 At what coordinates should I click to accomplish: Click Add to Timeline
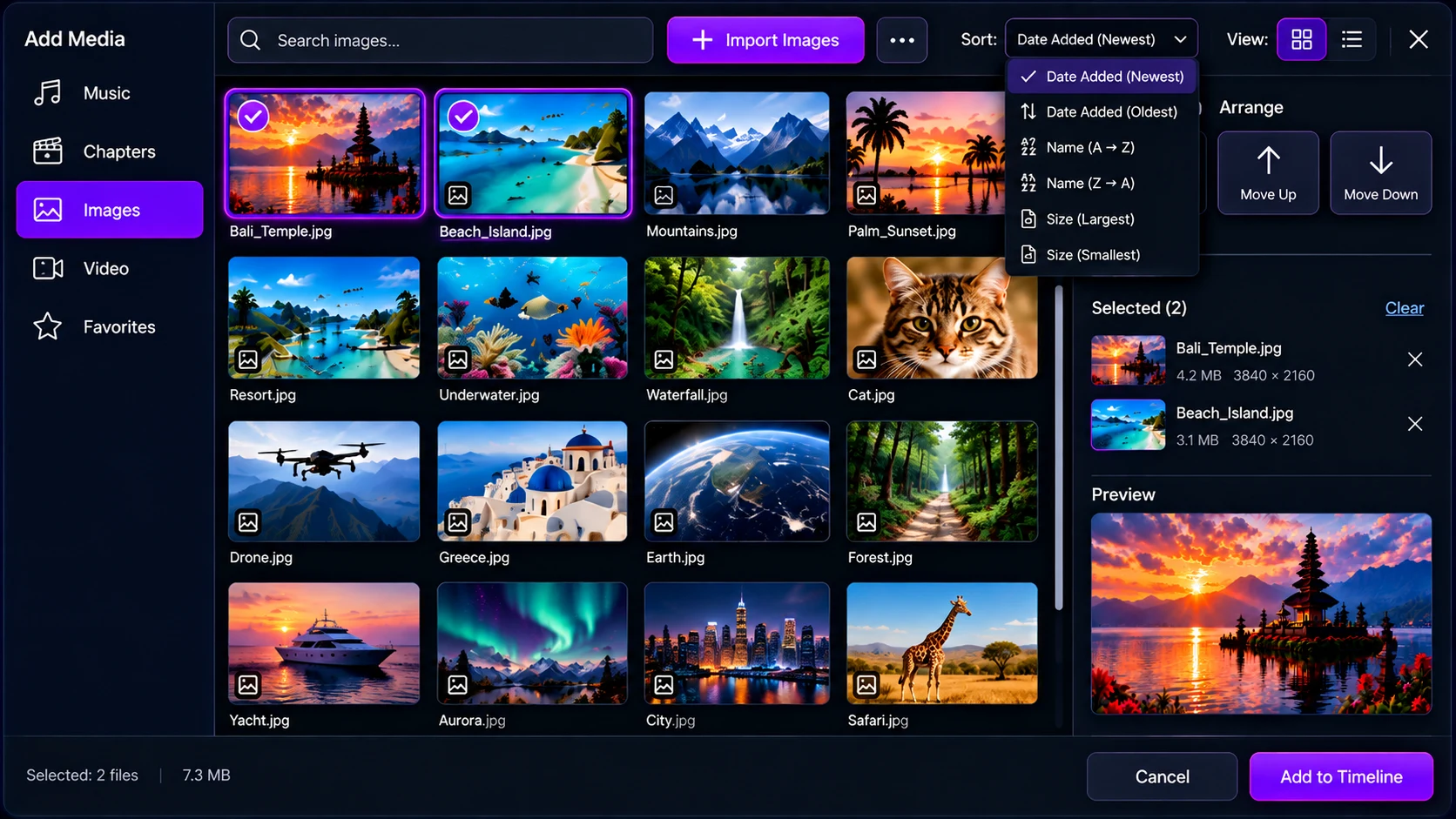point(1341,776)
